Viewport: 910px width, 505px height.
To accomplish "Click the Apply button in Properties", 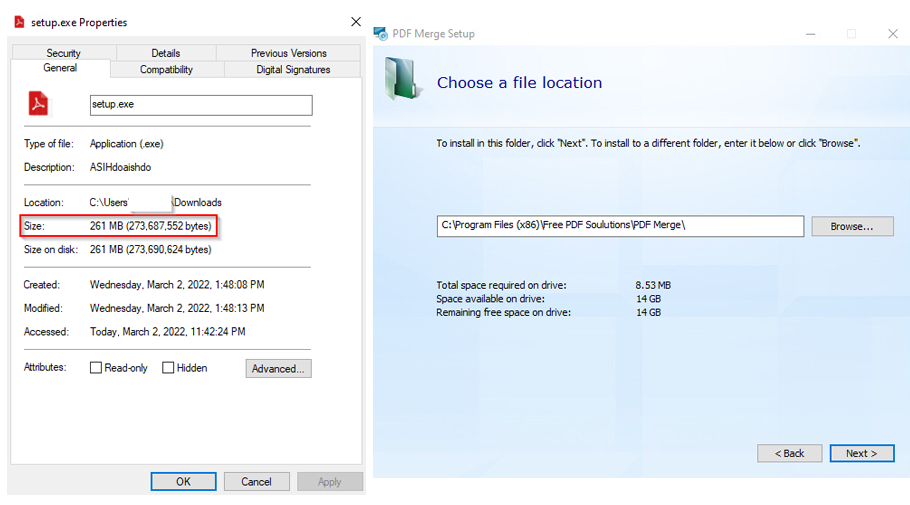I will click(330, 482).
